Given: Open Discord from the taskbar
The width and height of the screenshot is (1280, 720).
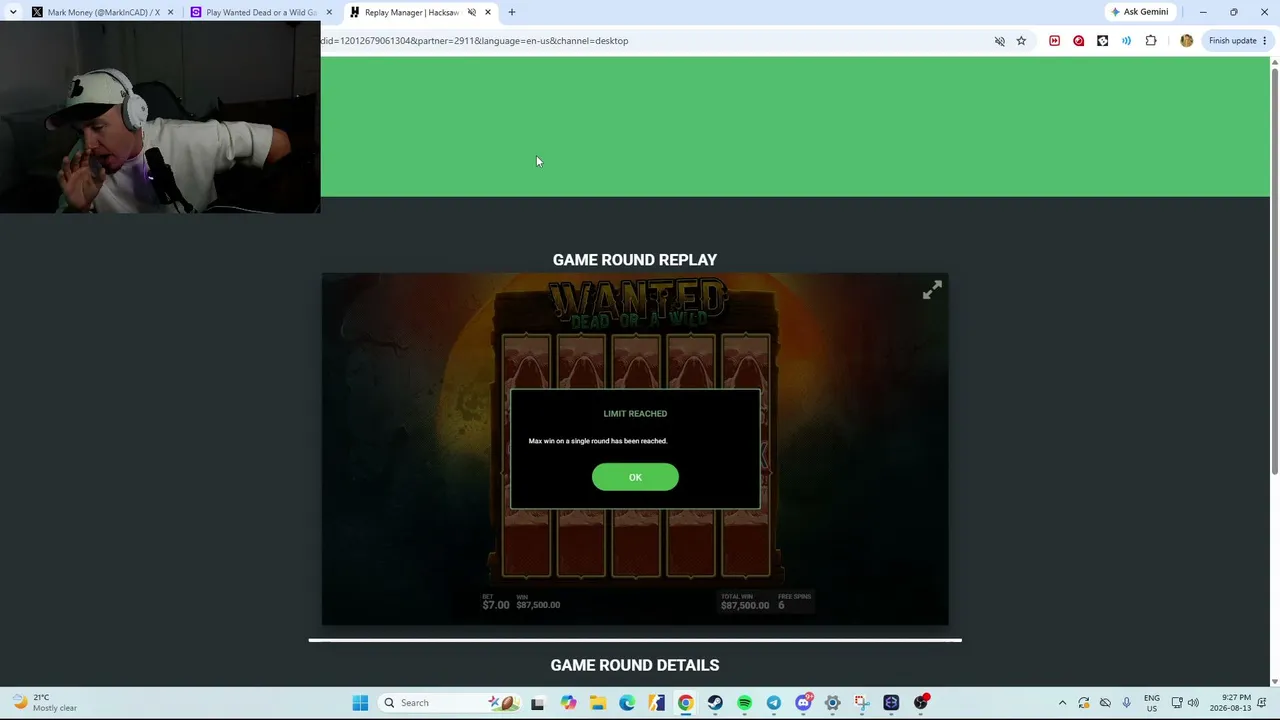Looking at the screenshot, I should point(803,703).
